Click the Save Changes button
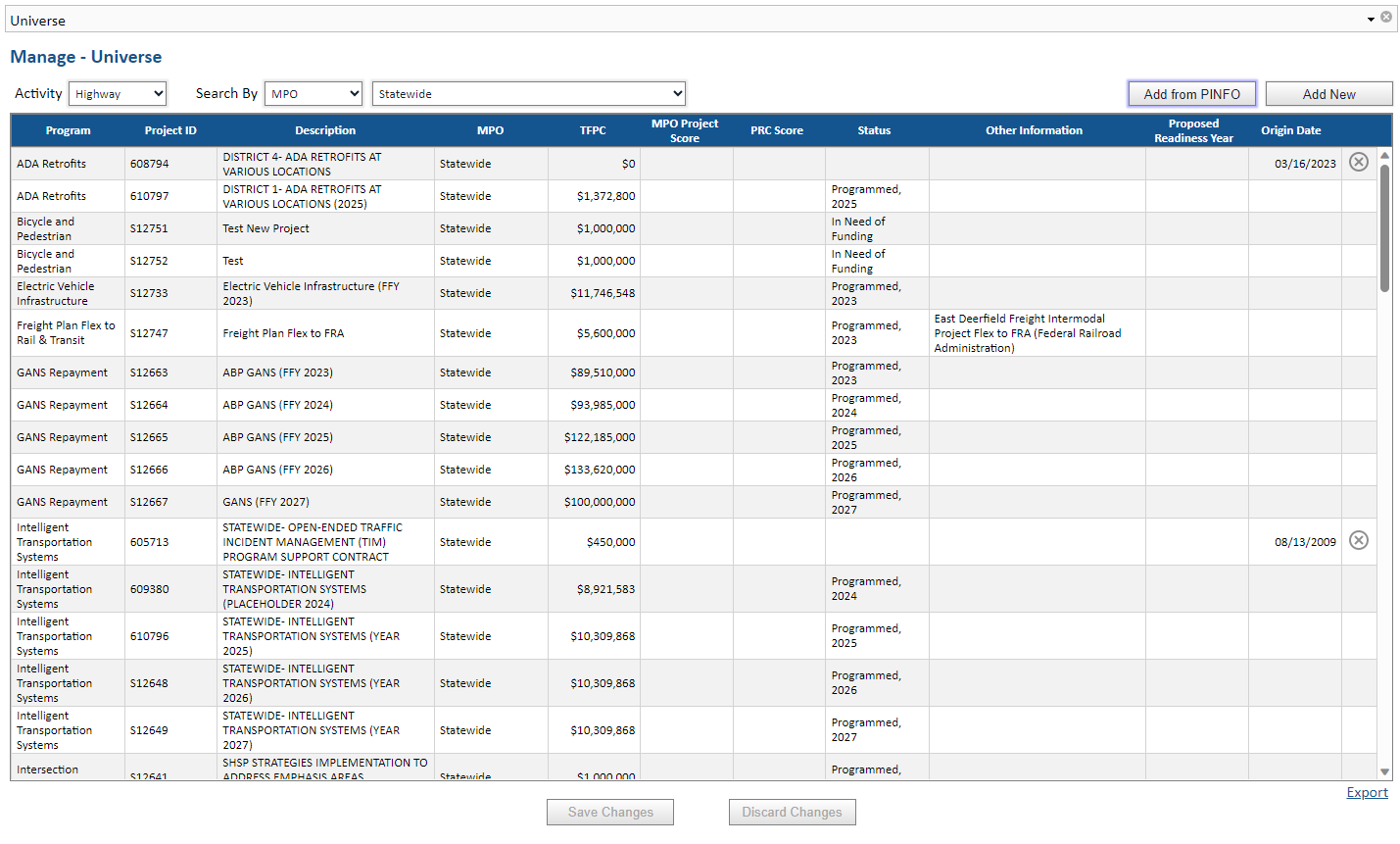The height and width of the screenshot is (844, 1400). (x=609, y=812)
